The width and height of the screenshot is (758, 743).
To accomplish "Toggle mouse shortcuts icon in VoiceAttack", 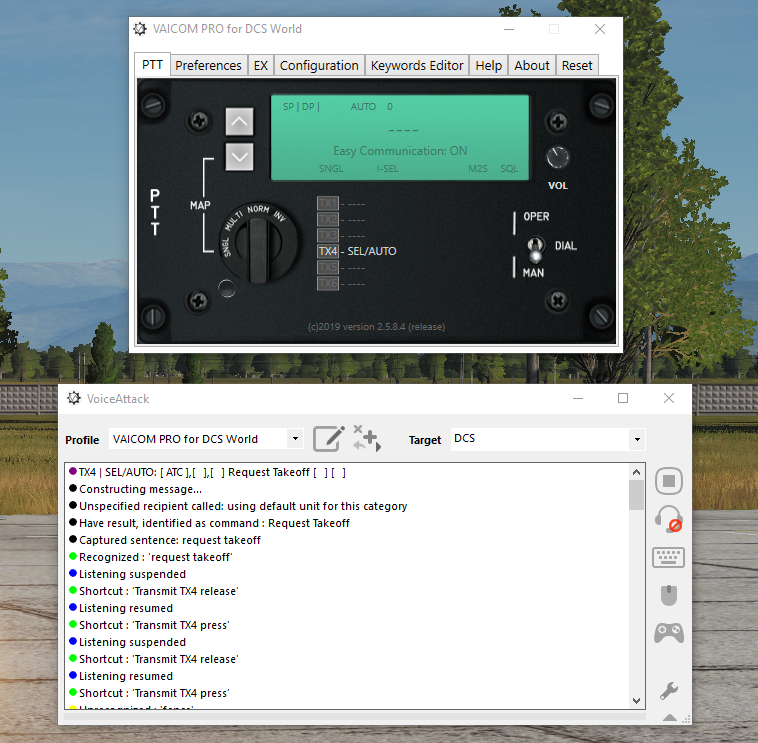I will pos(669,595).
